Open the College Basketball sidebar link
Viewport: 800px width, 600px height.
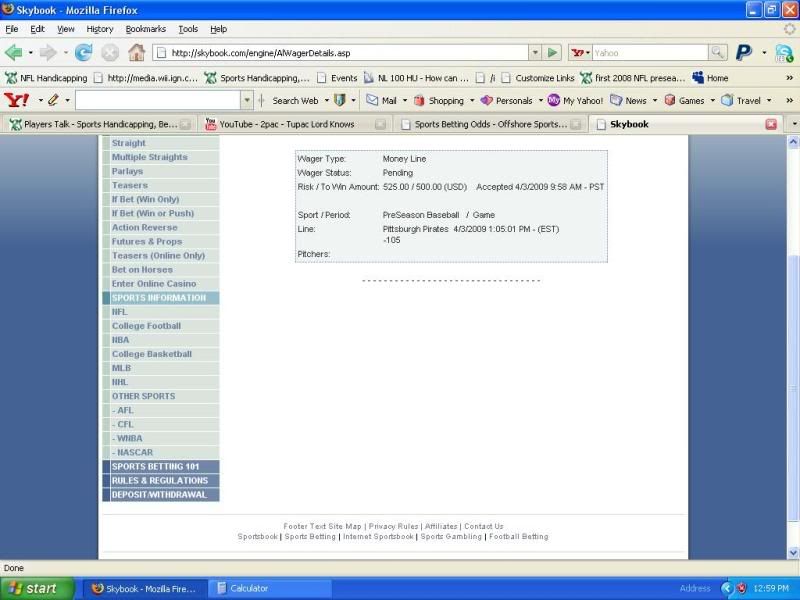coord(152,354)
